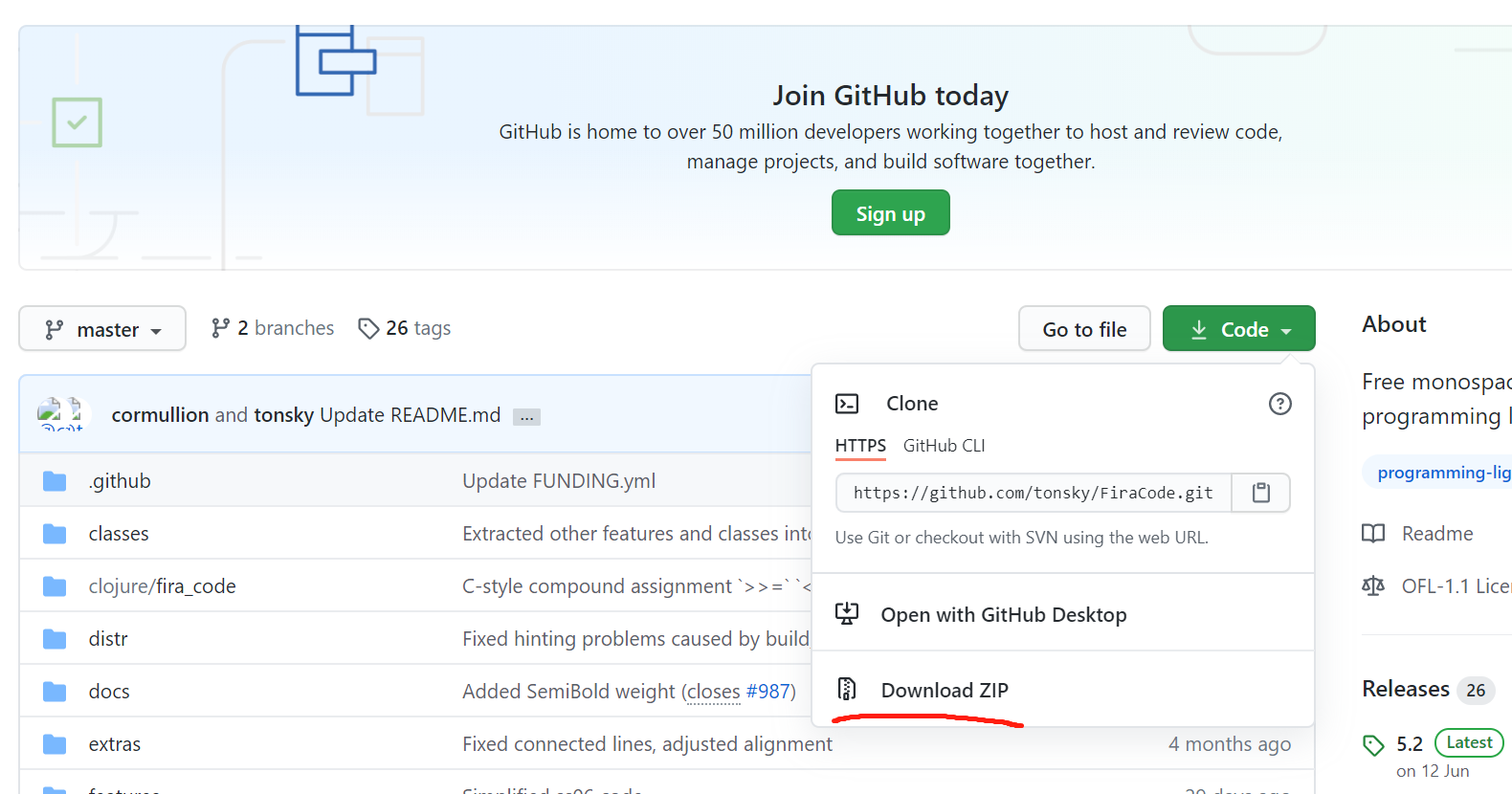
Task: Switch to the GitHub CLI tab
Action: pos(944,446)
